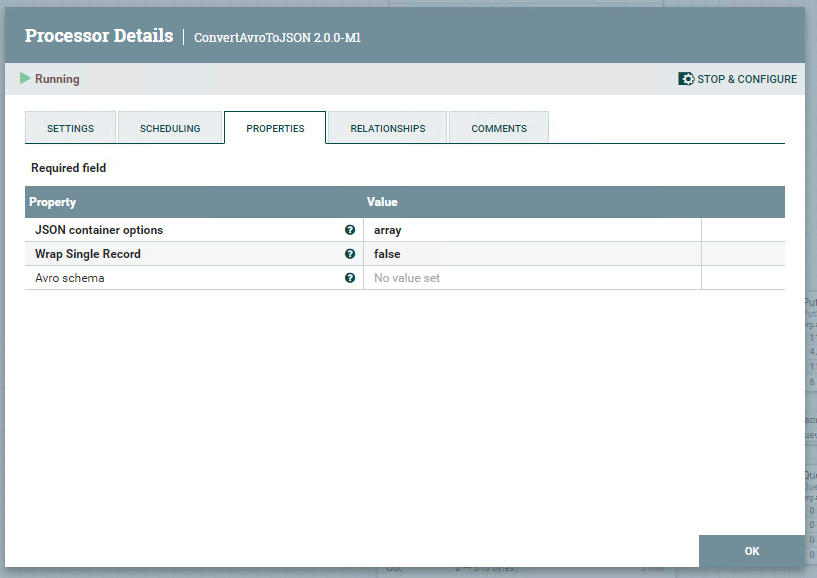Click the Stop and Configure gear icon
817x578 pixels.
click(x=684, y=78)
